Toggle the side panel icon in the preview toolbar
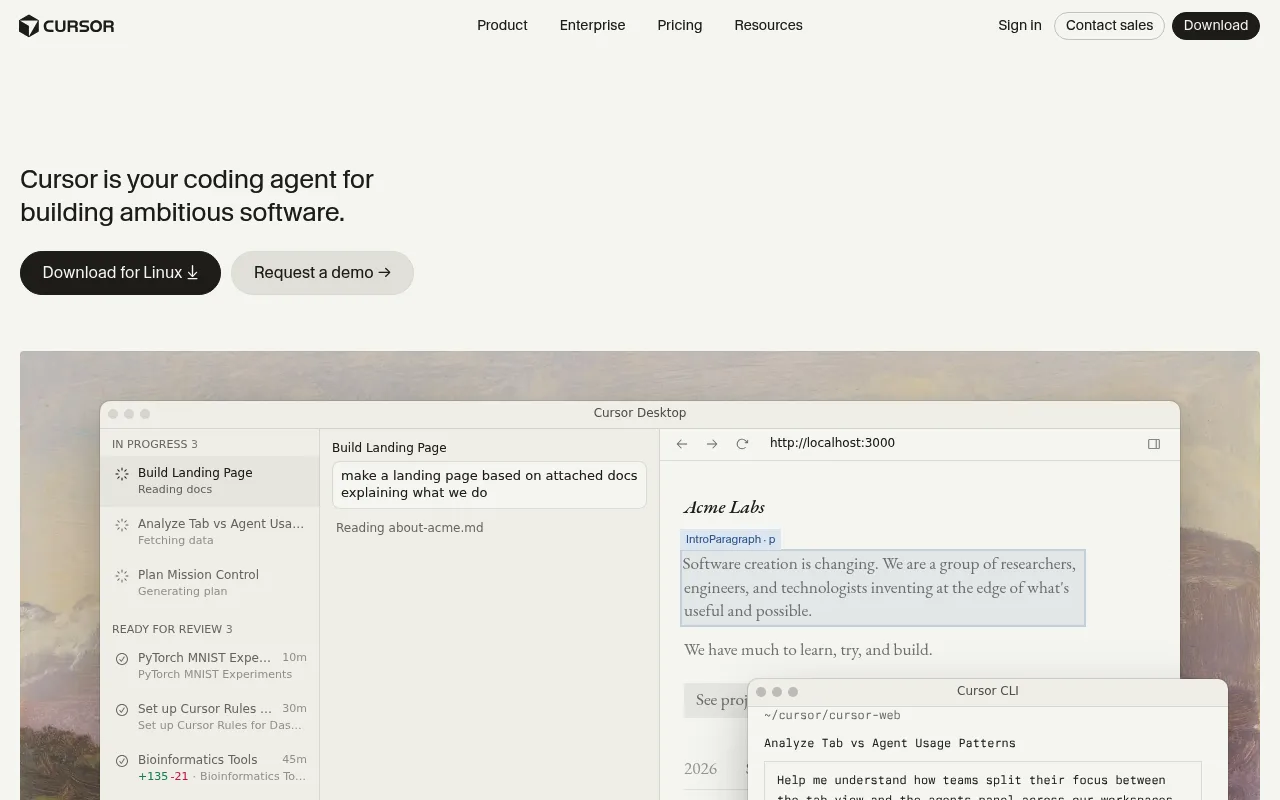This screenshot has width=1280, height=800. [1154, 444]
